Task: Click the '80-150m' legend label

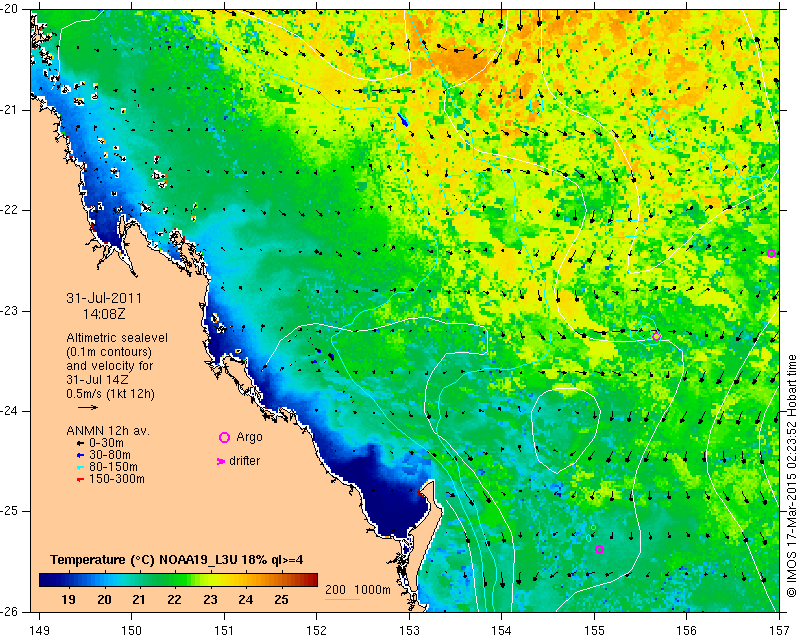Action: 113,467
